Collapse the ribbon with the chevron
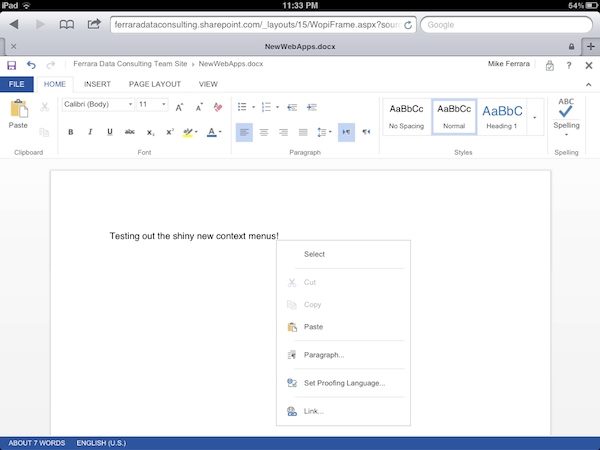The image size is (600, 450). pos(589,85)
